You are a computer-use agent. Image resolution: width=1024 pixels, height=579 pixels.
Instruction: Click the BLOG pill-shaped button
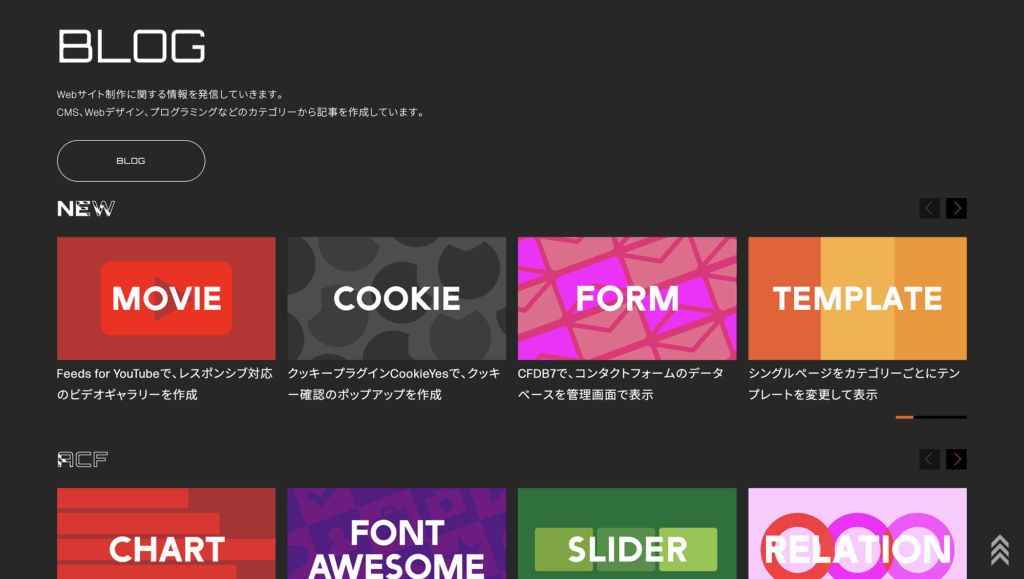click(131, 161)
